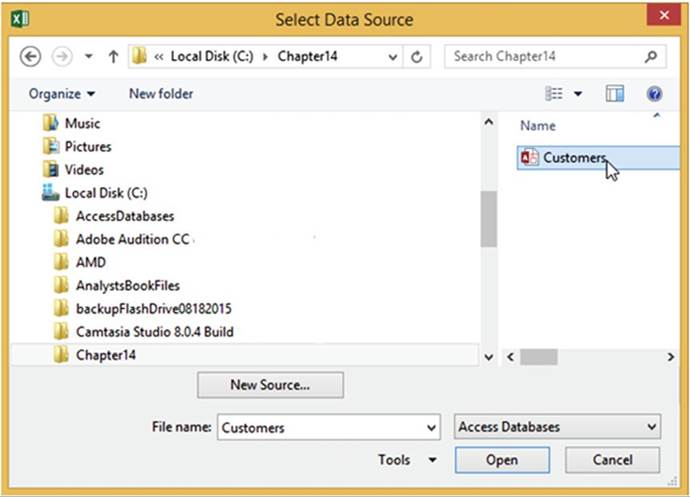Screen dimensions: 690x497
Task: Click in the Search Chapter14 field
Action: point(545,57)
